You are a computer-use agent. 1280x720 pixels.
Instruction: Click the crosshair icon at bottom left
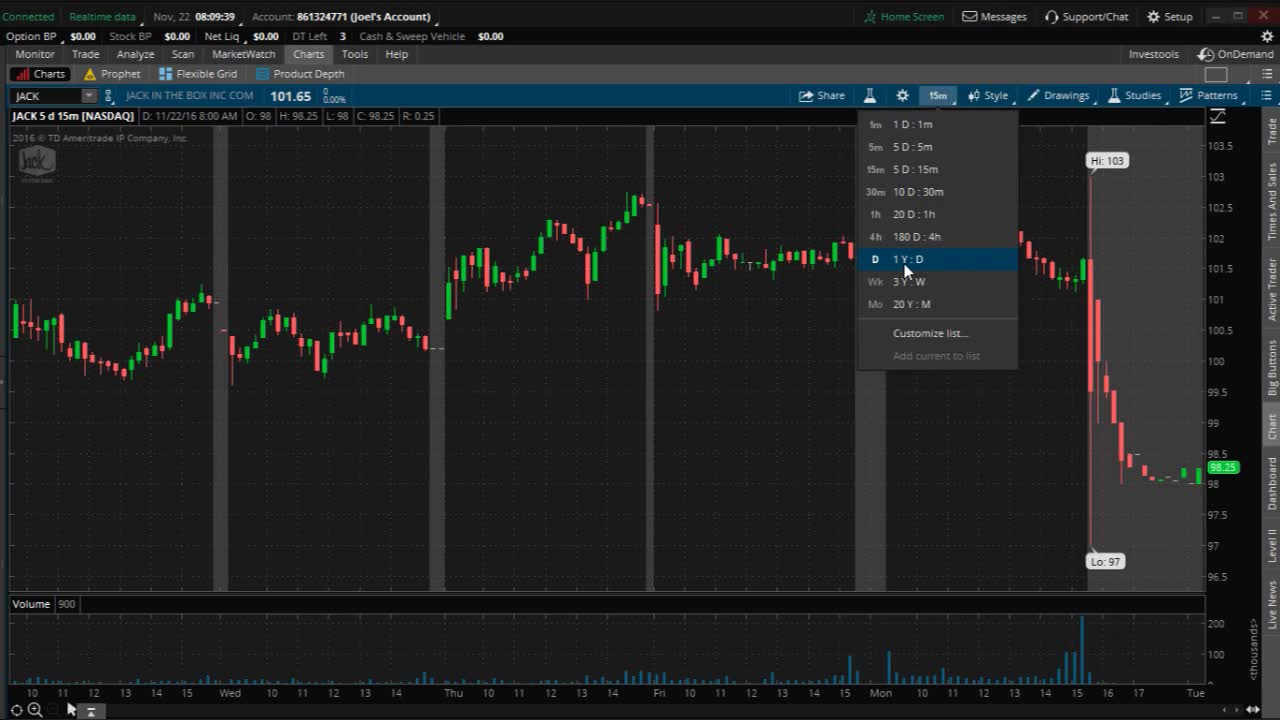click(16, 710)
